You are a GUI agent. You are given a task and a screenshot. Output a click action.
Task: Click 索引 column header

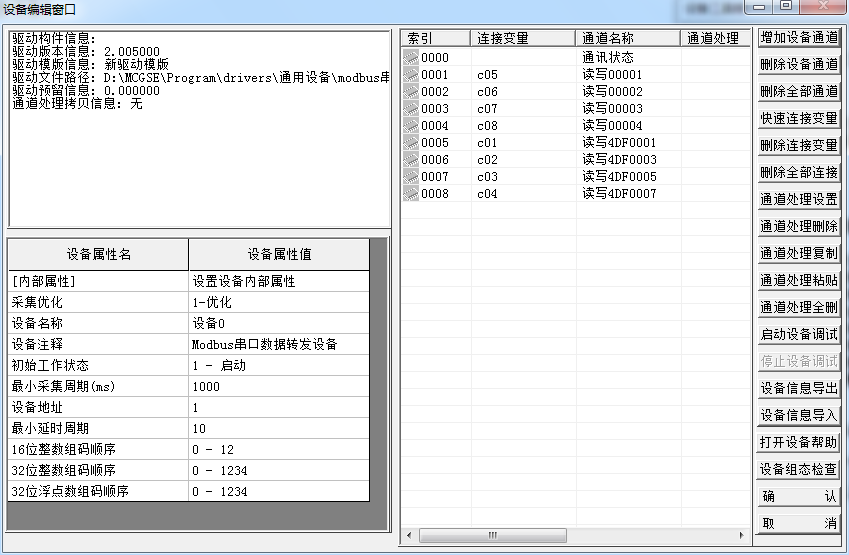tap(436, 38)
